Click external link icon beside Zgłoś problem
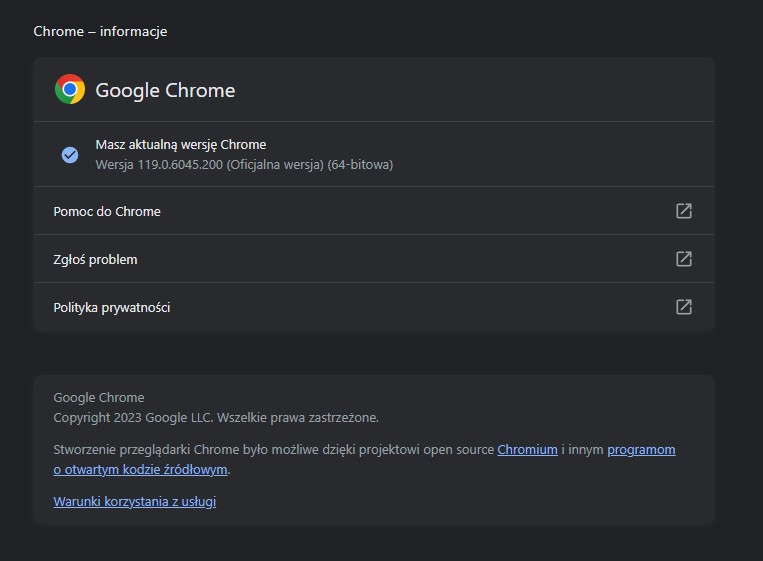Screen dimensions: 763x561 coord(684,259)
